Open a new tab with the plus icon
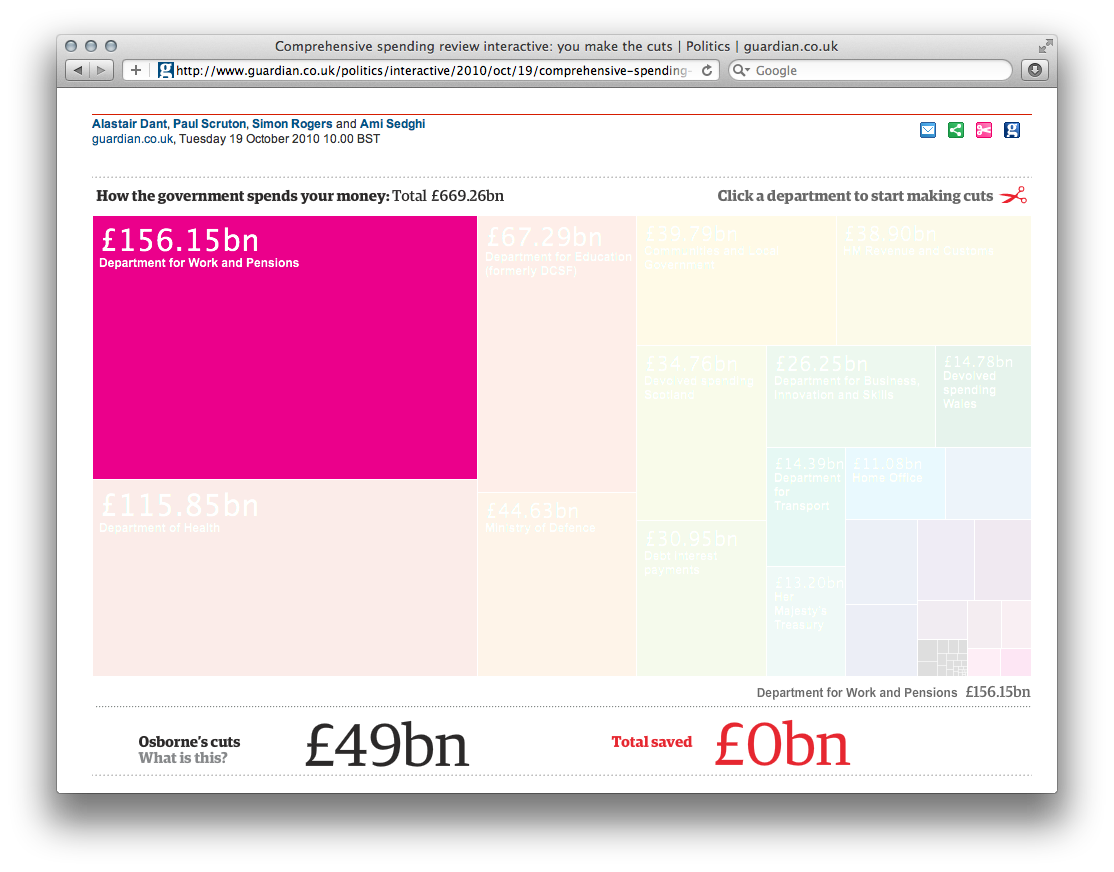1114x872 pixels. (135, 70)
